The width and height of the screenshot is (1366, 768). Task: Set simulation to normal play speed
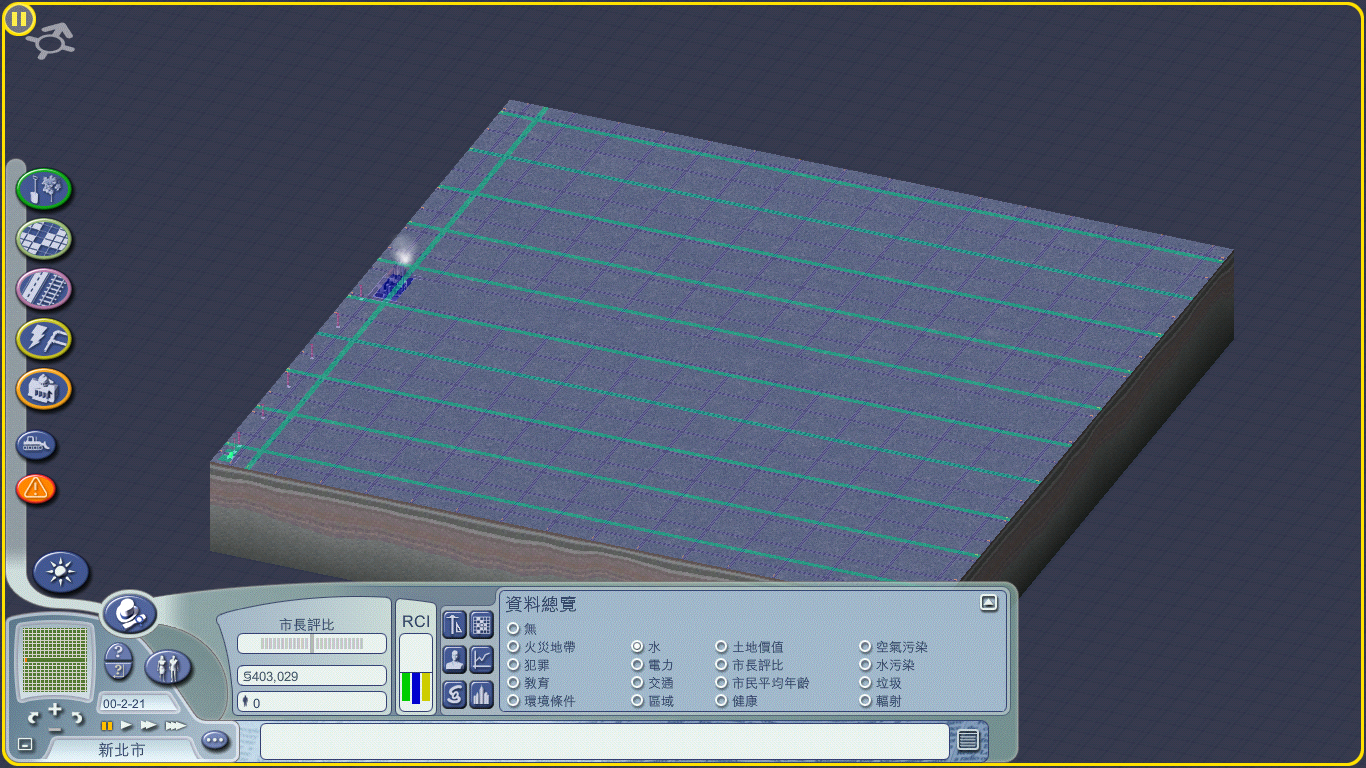tap(127, 726)
